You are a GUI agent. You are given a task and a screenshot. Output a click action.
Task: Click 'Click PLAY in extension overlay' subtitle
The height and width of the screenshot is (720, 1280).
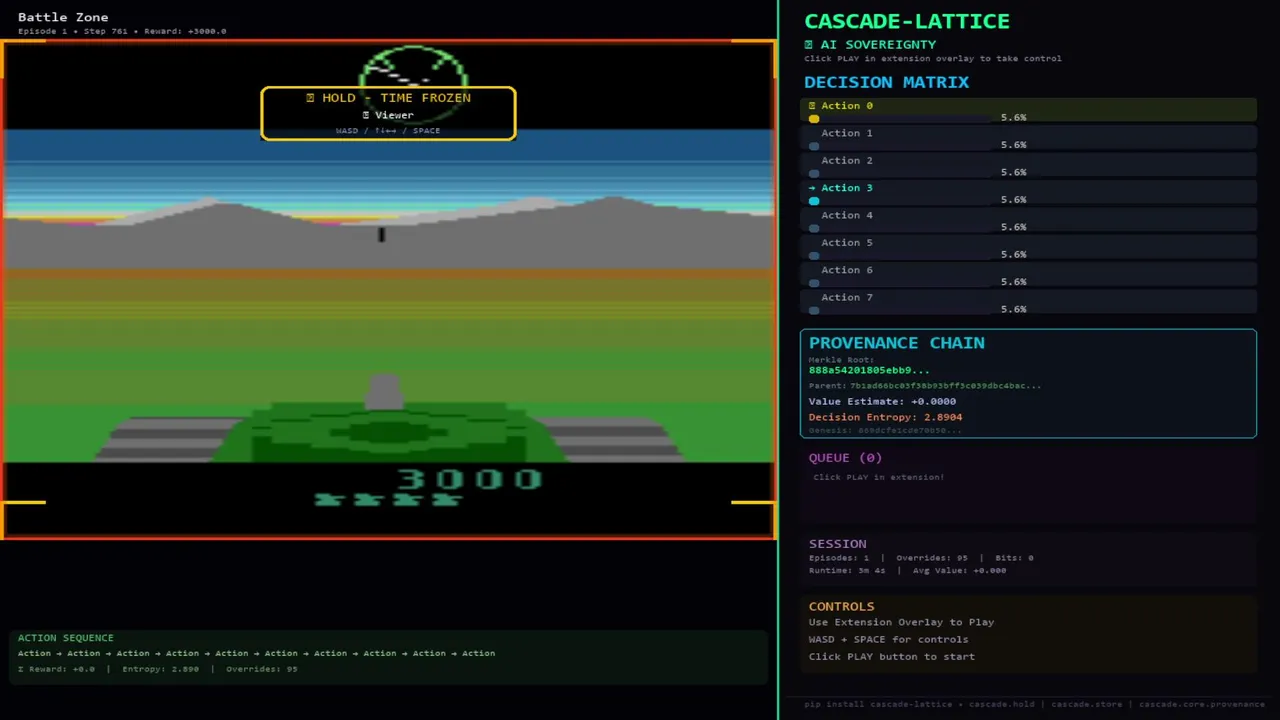coord(933,59)
